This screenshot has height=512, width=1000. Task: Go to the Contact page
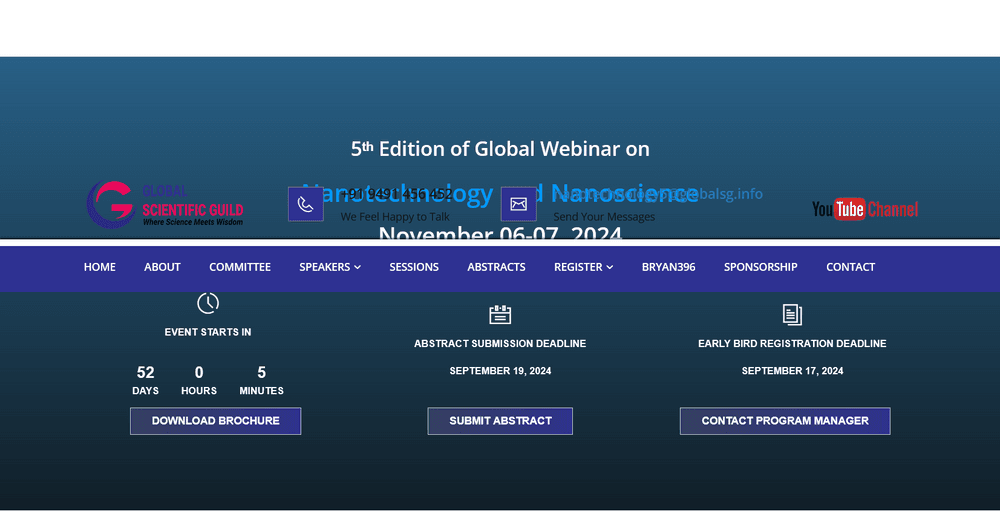(x=850, y=267)
